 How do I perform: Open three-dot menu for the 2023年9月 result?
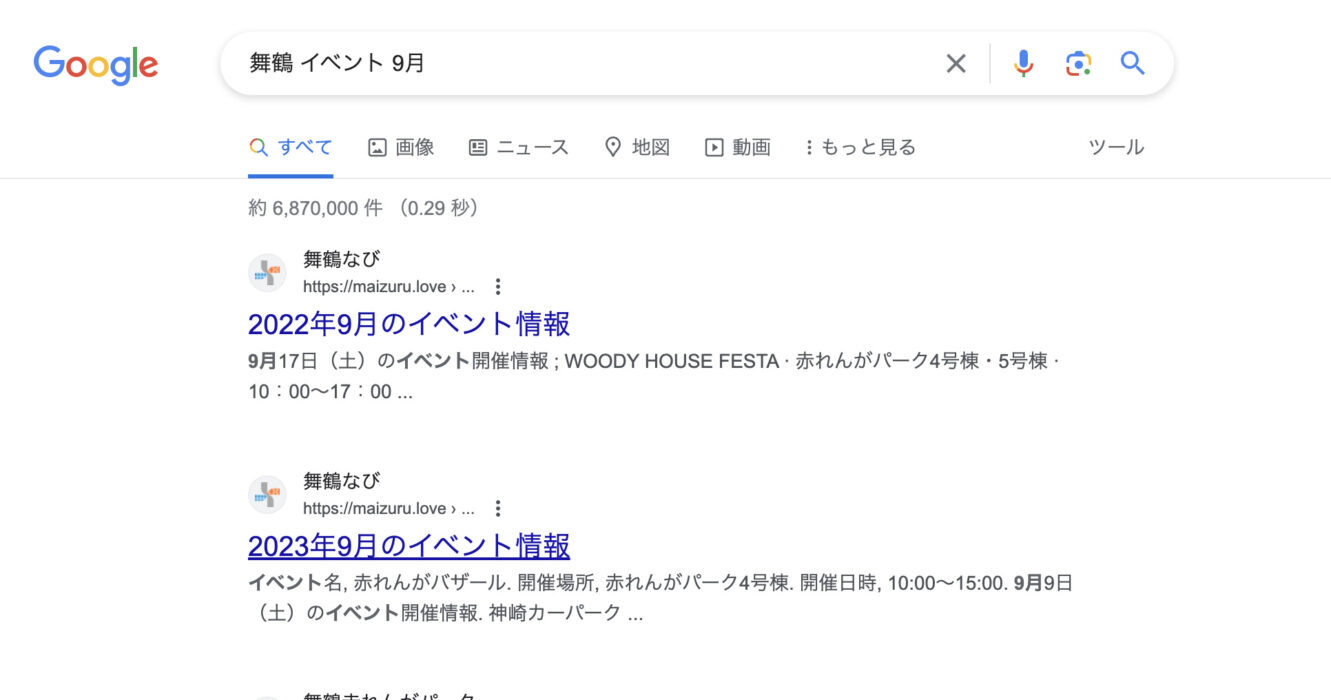point(498,509)
